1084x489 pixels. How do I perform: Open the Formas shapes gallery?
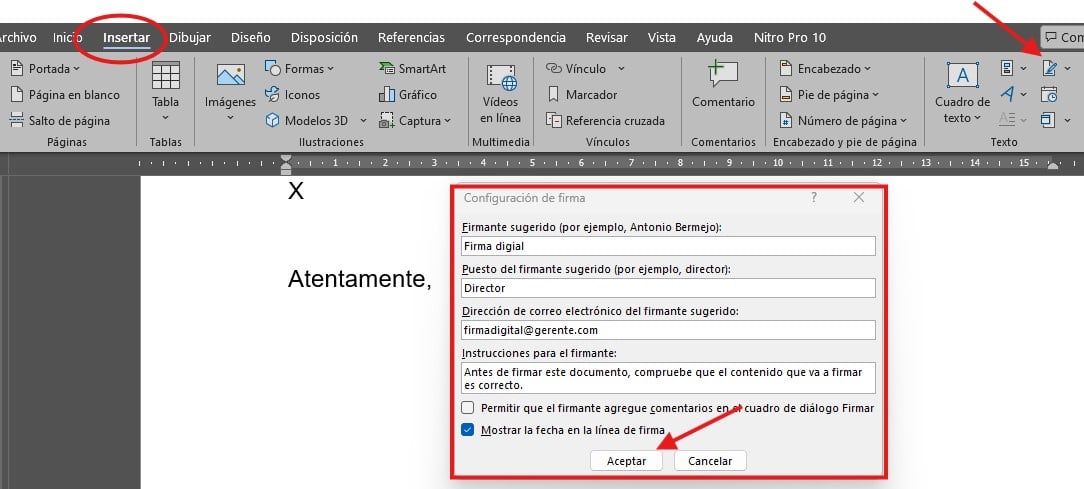[x=299, y=68]
